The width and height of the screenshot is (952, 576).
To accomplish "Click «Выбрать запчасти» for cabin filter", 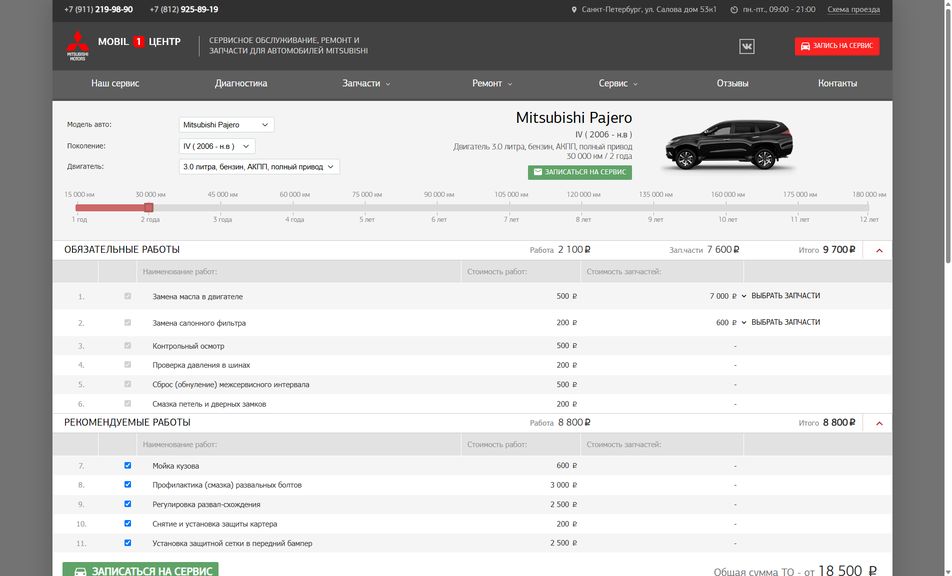I will pyautogui.click(x=786, y=322).
